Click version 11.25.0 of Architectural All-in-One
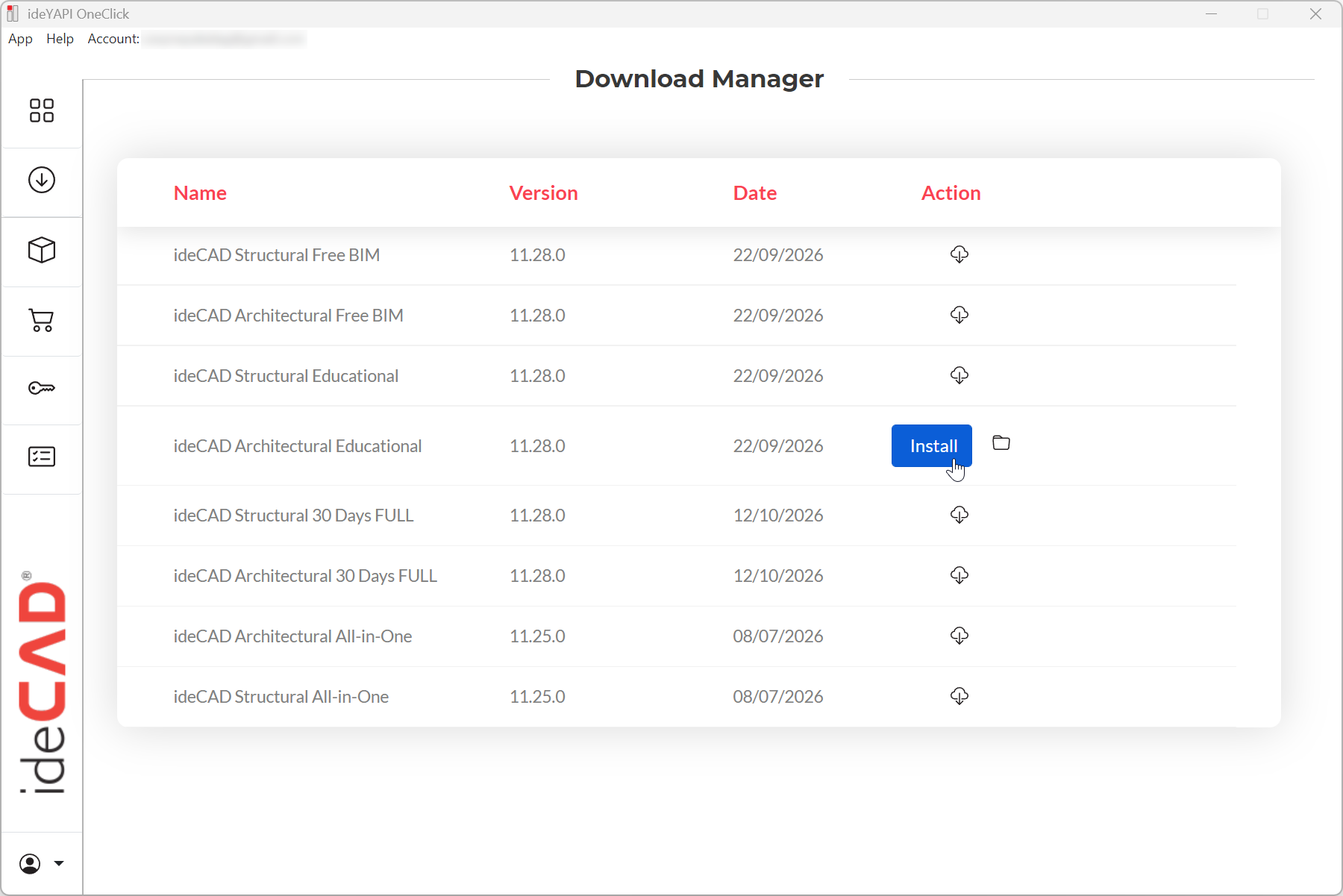 tap(537, 636)
